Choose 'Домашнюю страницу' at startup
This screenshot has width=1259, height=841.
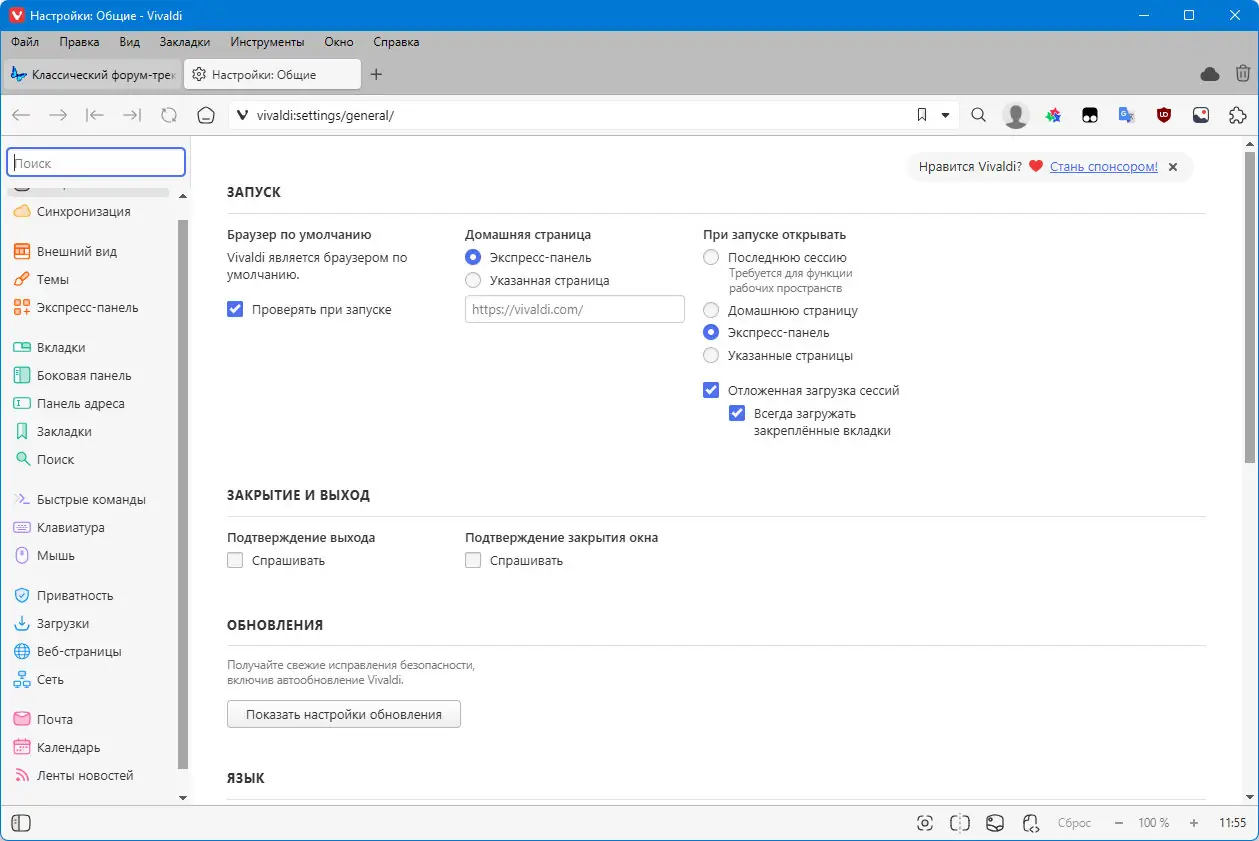tap(711, 311)
